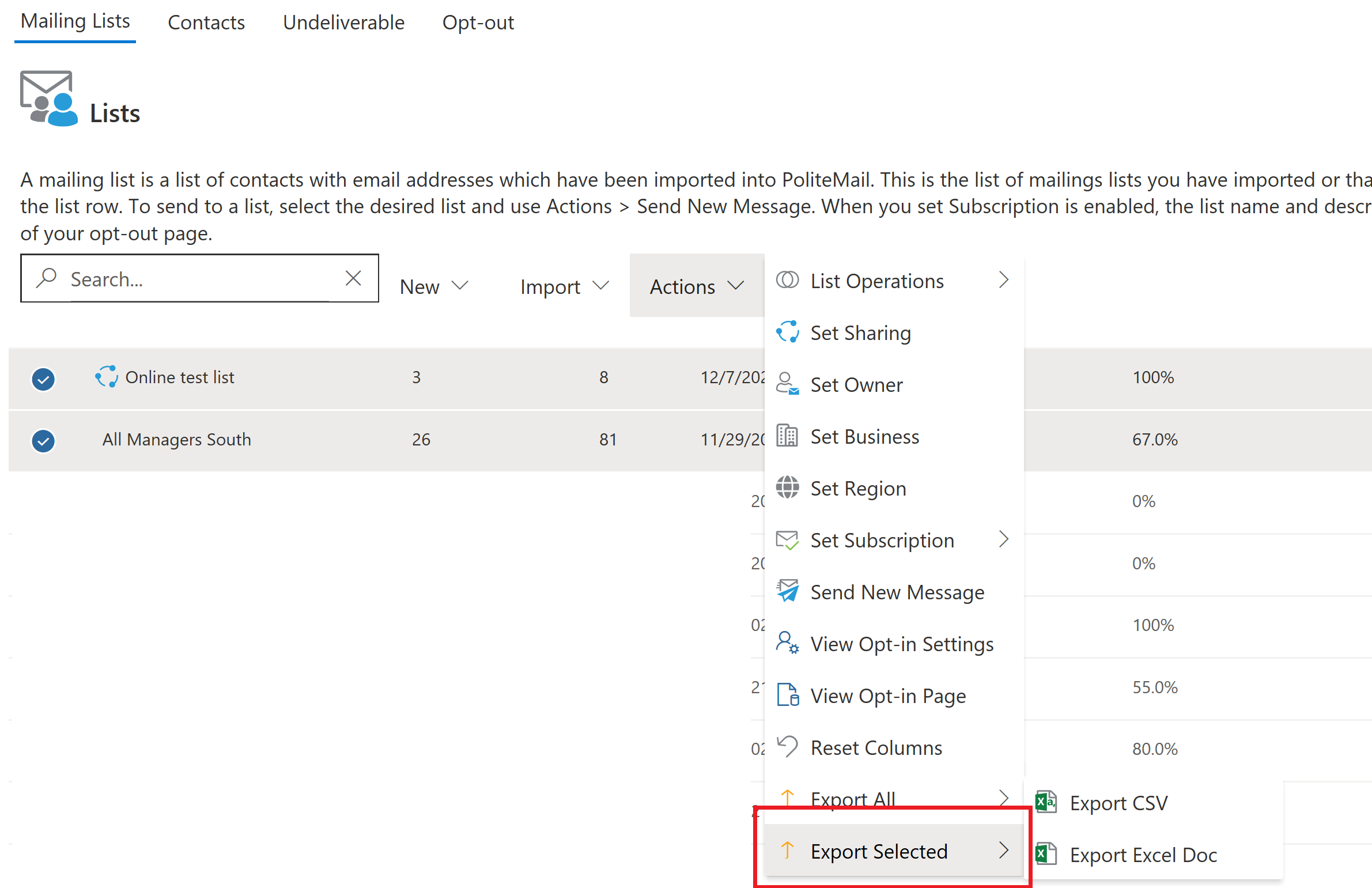The height and width of the screenshot is (888, 1372).
Task: Collapse the Actions dropdown
Action: click(697, 286)
